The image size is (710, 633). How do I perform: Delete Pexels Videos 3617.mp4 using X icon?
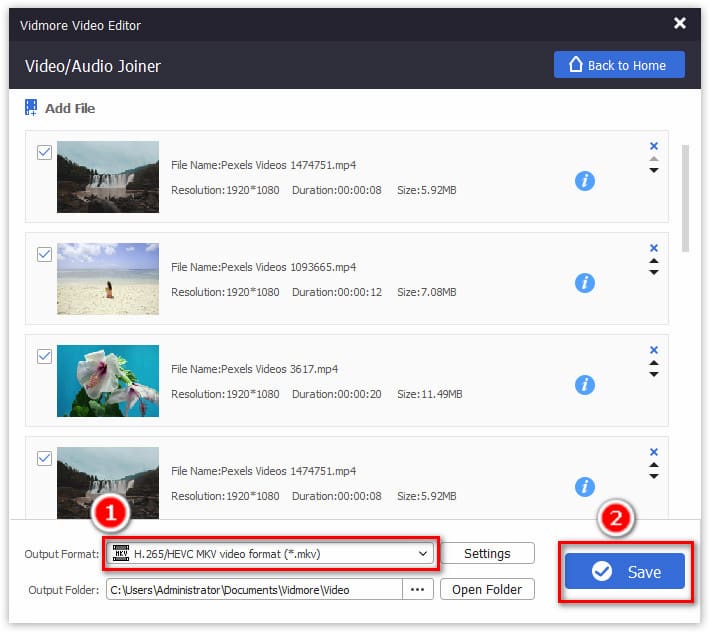pyautogui.click(x=654, y=350)
